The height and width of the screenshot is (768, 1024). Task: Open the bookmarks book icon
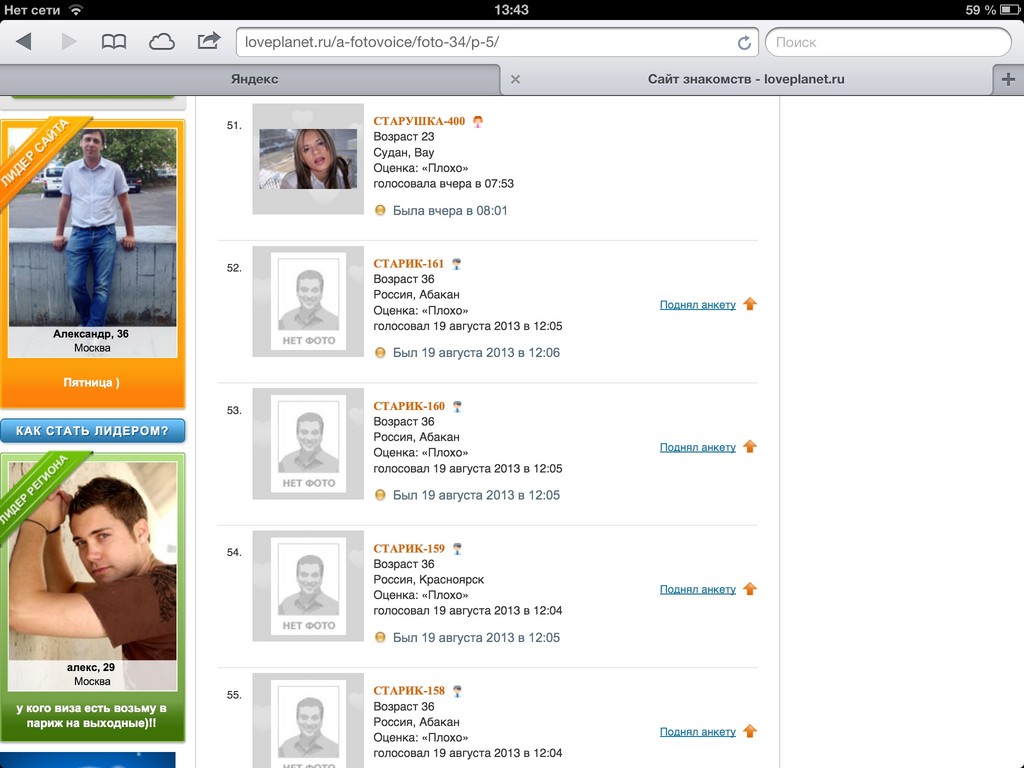click(x=114, y=42)
